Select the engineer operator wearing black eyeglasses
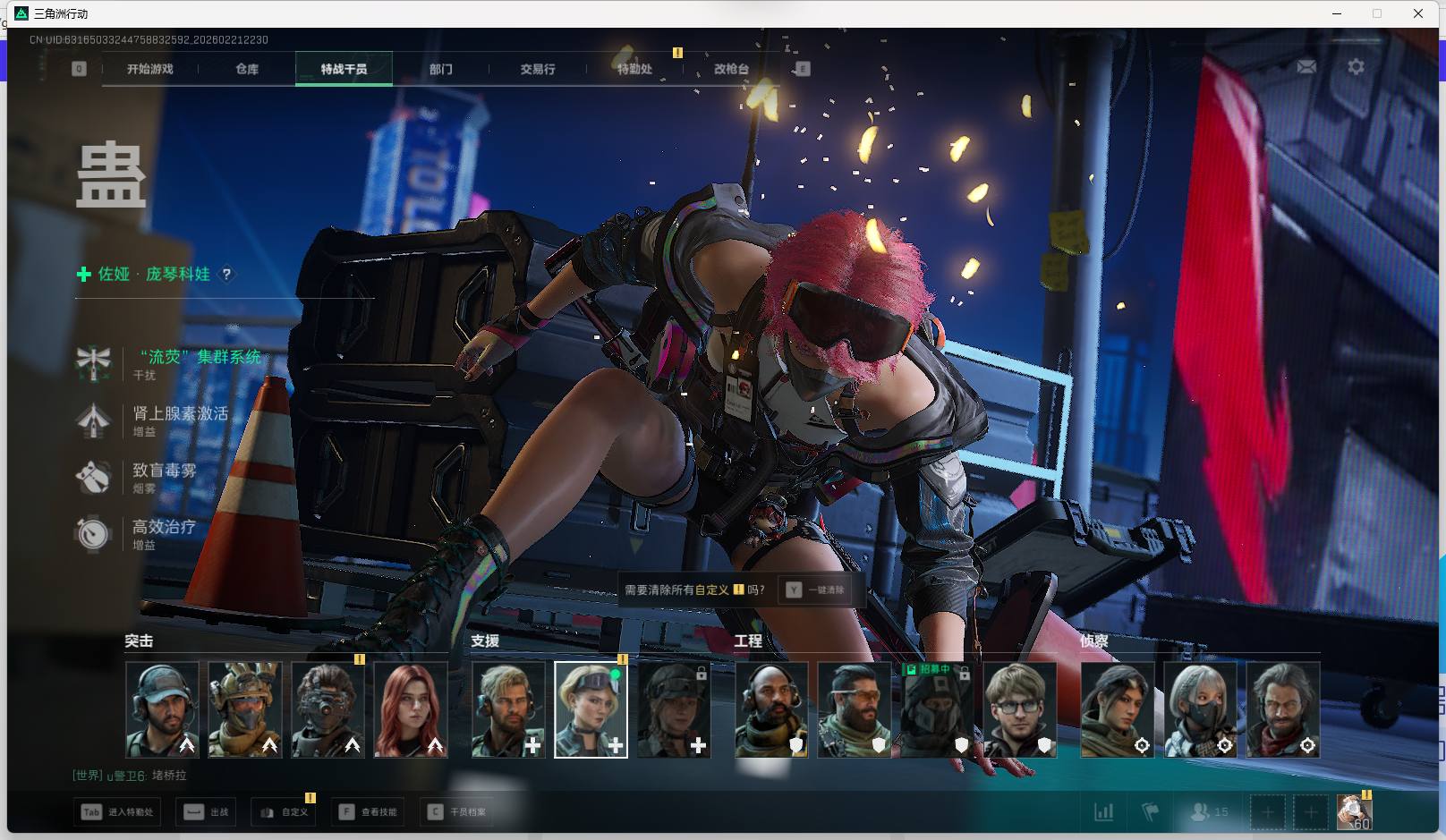The image size is (1446, 840). (1019, 710)
